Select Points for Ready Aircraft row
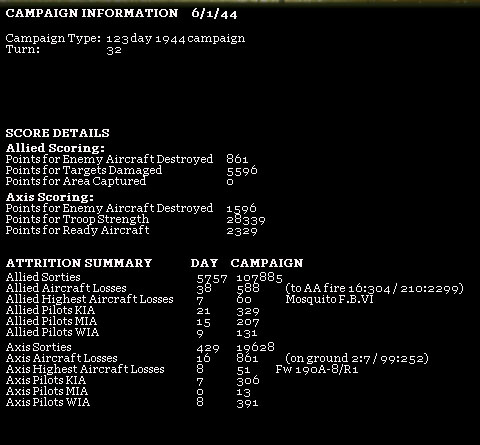This screenshot has width=480, height=445. pos(132,230)
